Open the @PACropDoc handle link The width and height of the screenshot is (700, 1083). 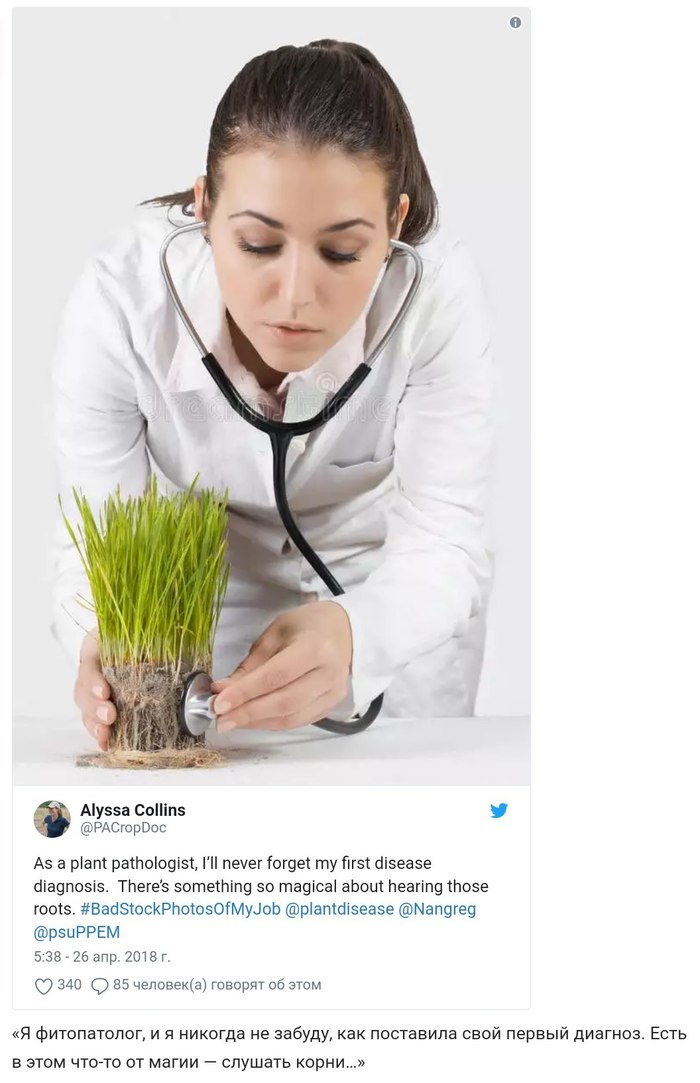123,827
